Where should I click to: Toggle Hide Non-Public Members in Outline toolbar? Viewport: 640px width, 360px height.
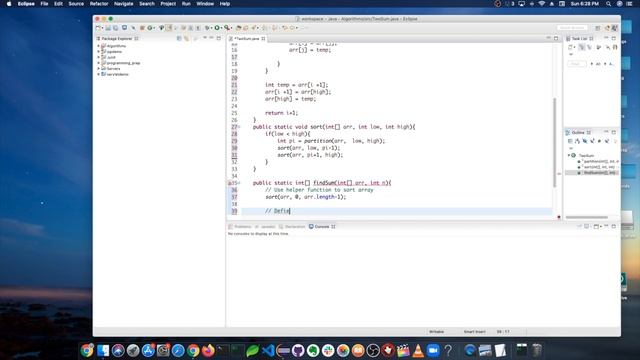click(x=600, y=141)
